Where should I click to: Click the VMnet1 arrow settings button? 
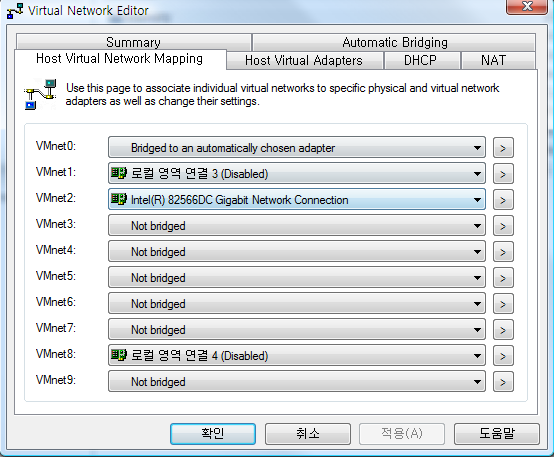click(503, 174)
